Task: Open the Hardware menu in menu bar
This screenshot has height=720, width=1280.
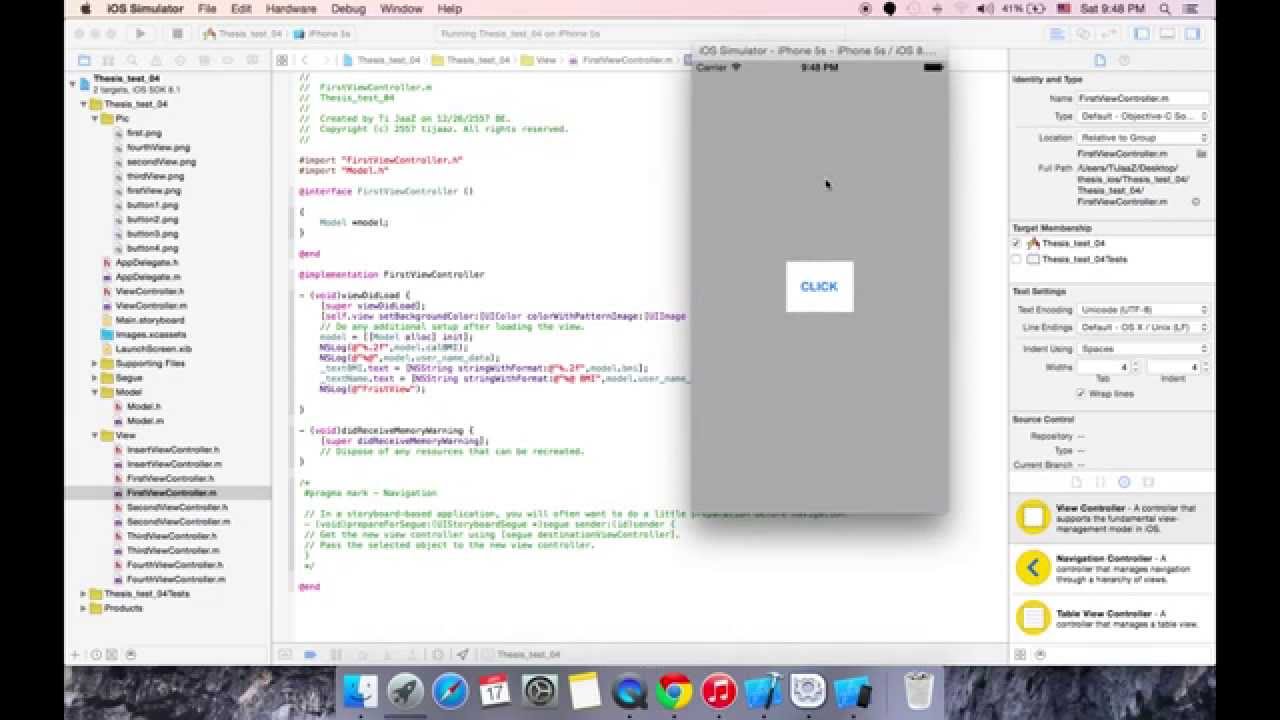Action: click(291, 9)
